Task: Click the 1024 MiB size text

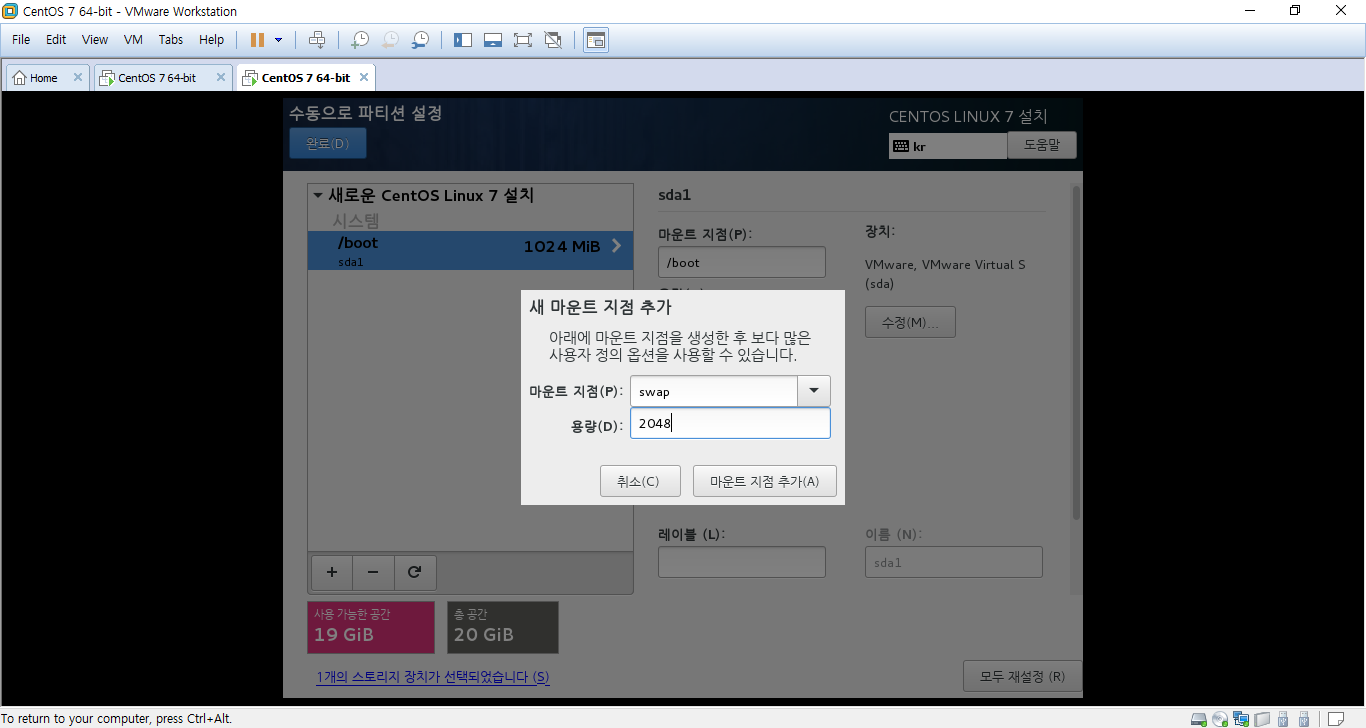Action: click(562, 246)
